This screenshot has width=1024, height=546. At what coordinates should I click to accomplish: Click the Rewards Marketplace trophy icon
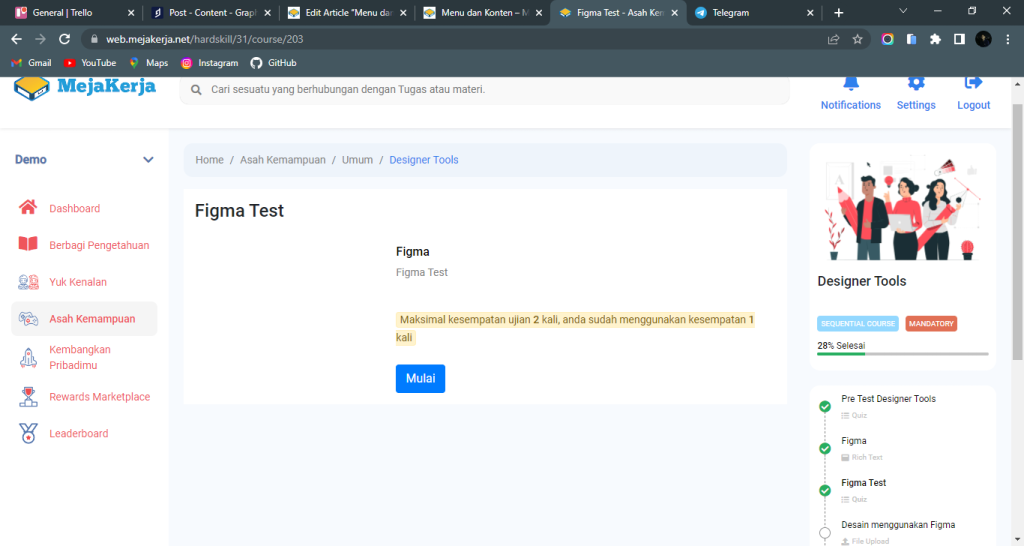[28, 396]
